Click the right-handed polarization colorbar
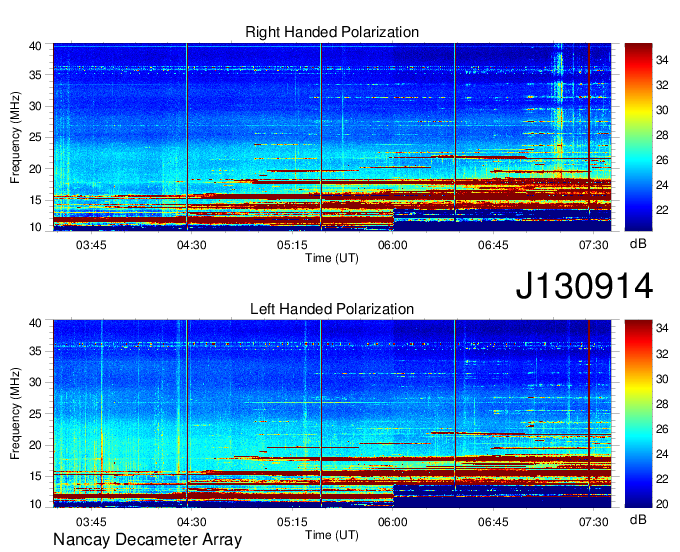The image size is (680, 552). 638,137
